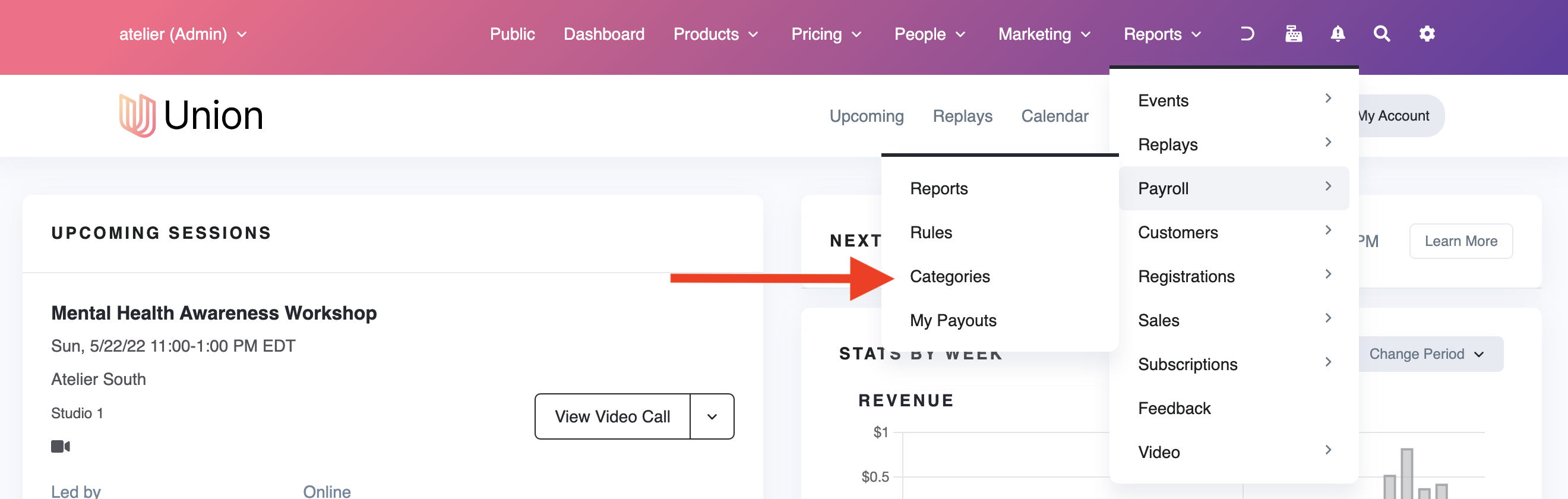Click the cash register icon in header
Viewport: 1568px width, 499px height.
click(x=1293, y=34)
